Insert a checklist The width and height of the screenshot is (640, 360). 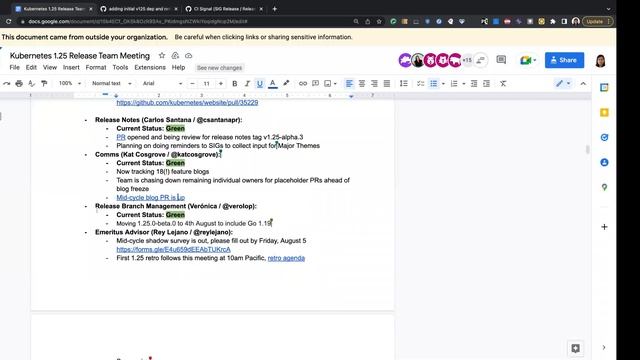pos(420,83)
